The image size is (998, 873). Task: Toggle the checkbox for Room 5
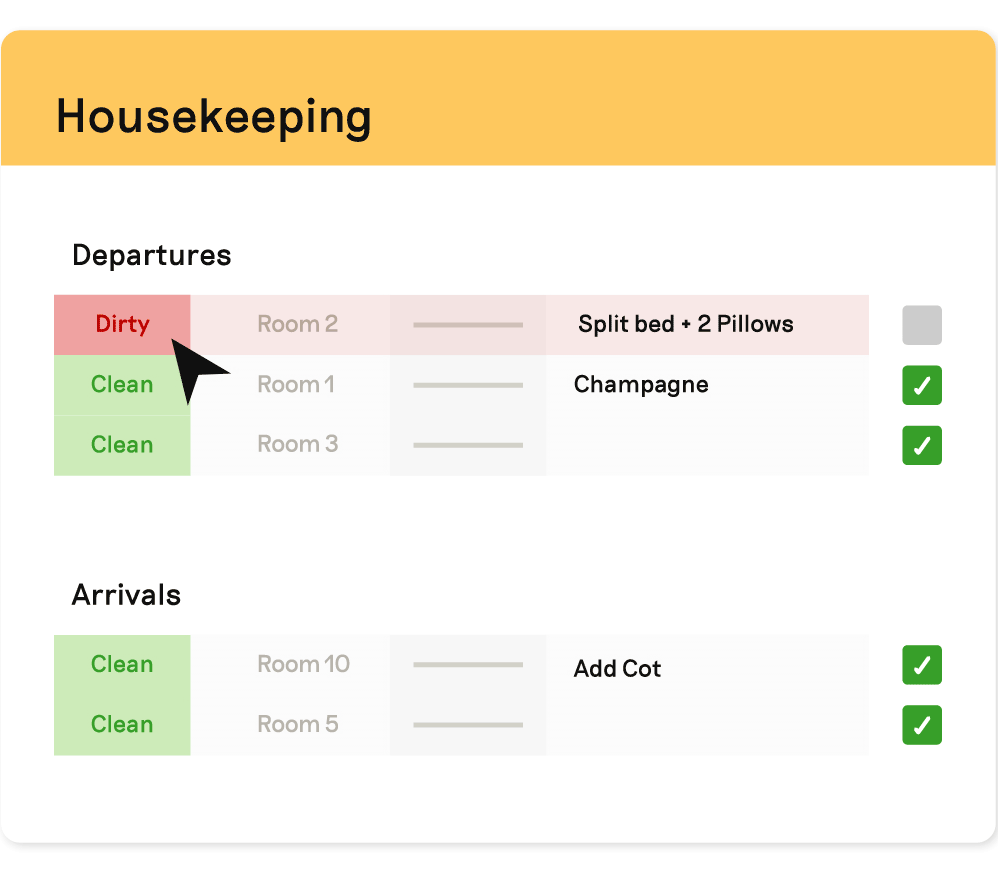pos(922,725)
